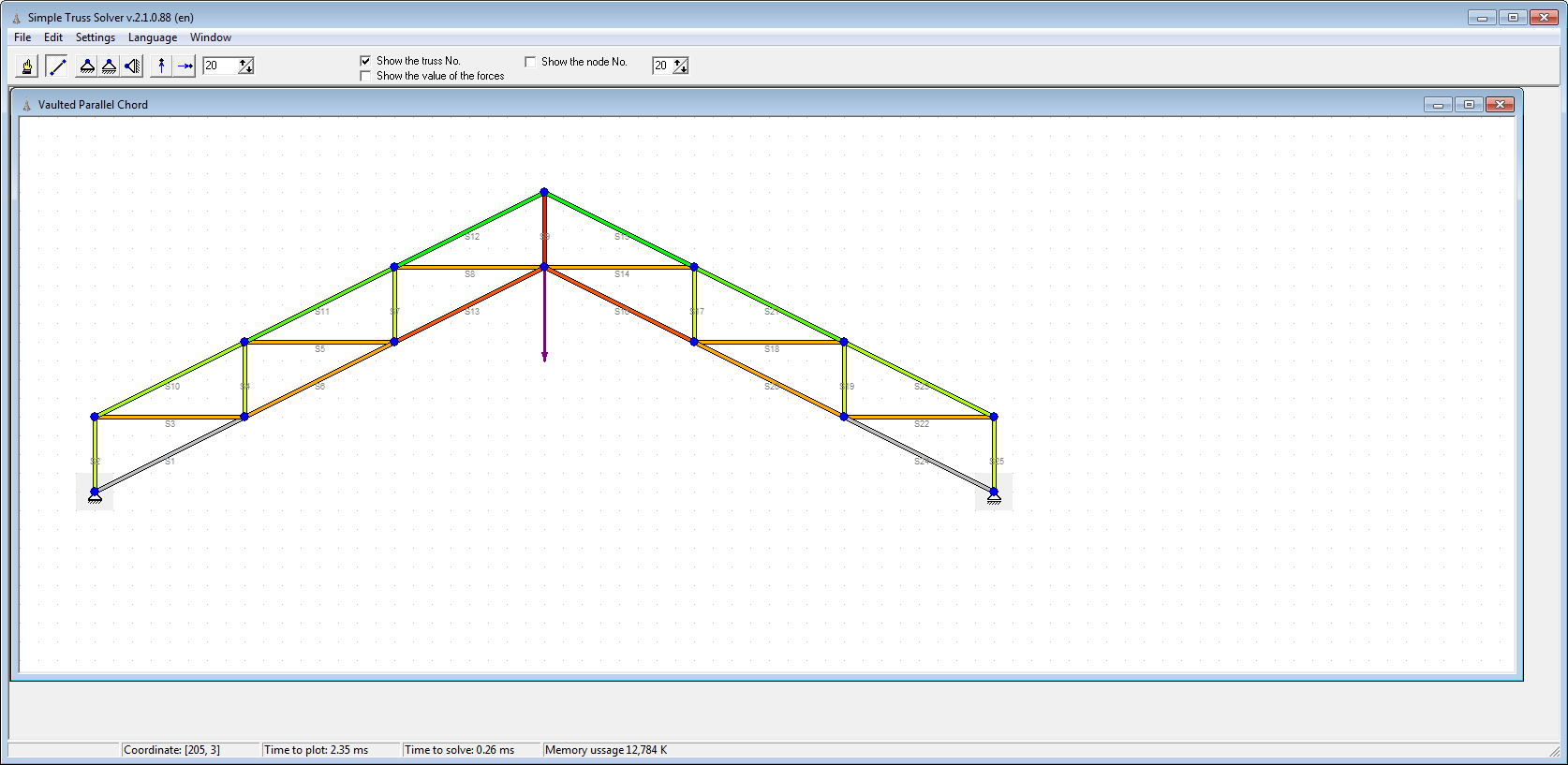Choose the pinned support tool

click(87, 66)
